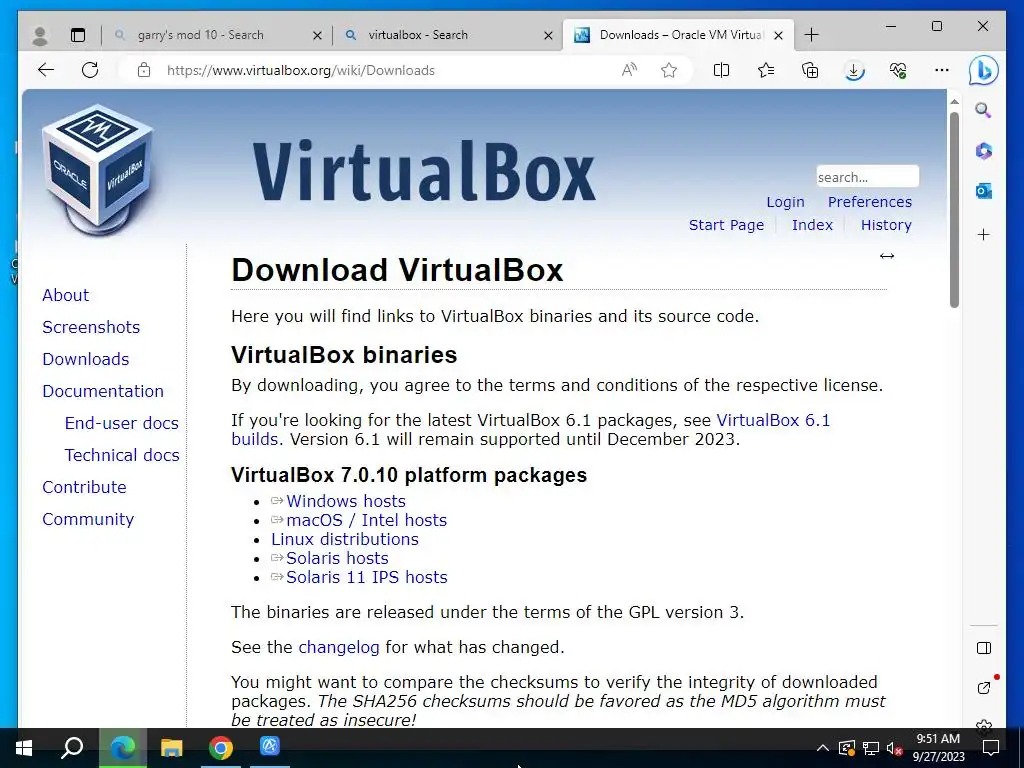Open the Login link
This screenshot has width=1024, height=768.
click(x=785, y=202)
